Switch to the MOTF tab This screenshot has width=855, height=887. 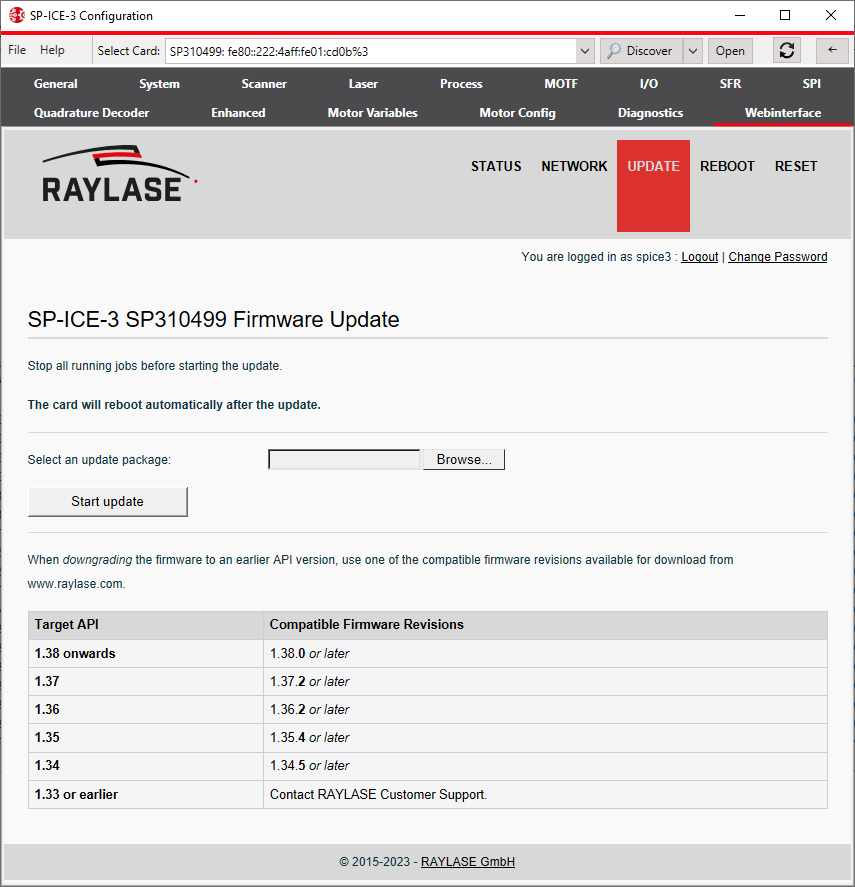pyautogui.click(x=561, y=84)
